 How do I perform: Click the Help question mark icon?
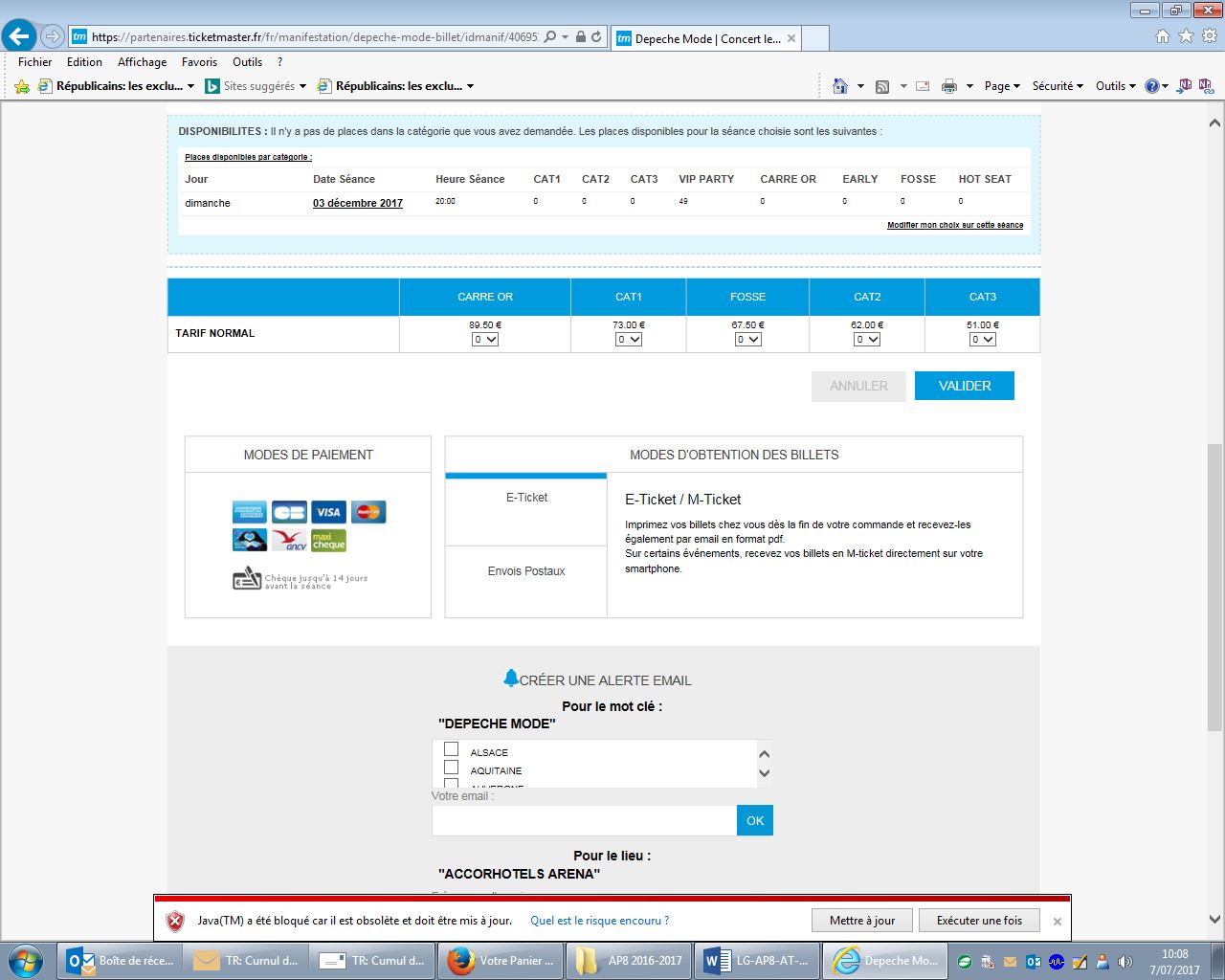coord(1152,86)
